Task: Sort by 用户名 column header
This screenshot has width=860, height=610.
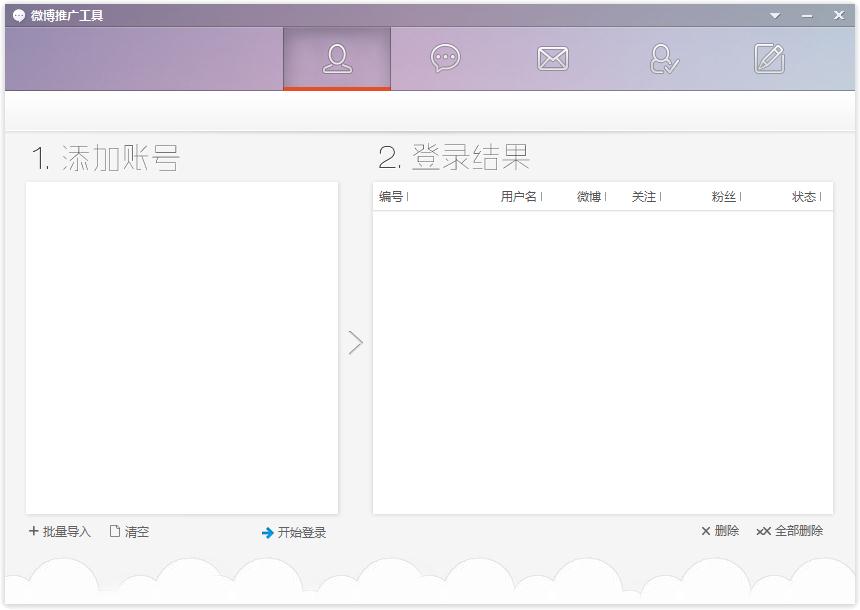Action: tap(519, 197)
